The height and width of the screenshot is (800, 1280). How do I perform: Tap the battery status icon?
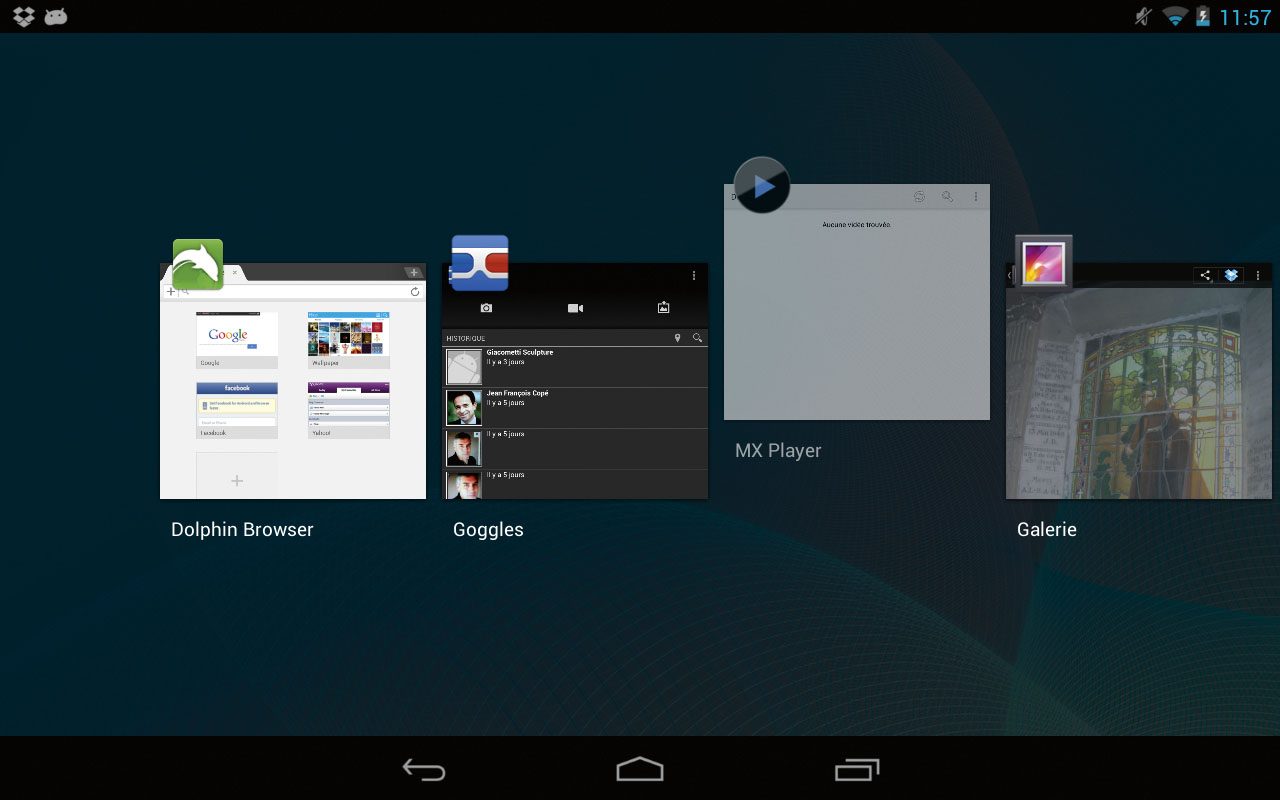(x=1203, y=17)
